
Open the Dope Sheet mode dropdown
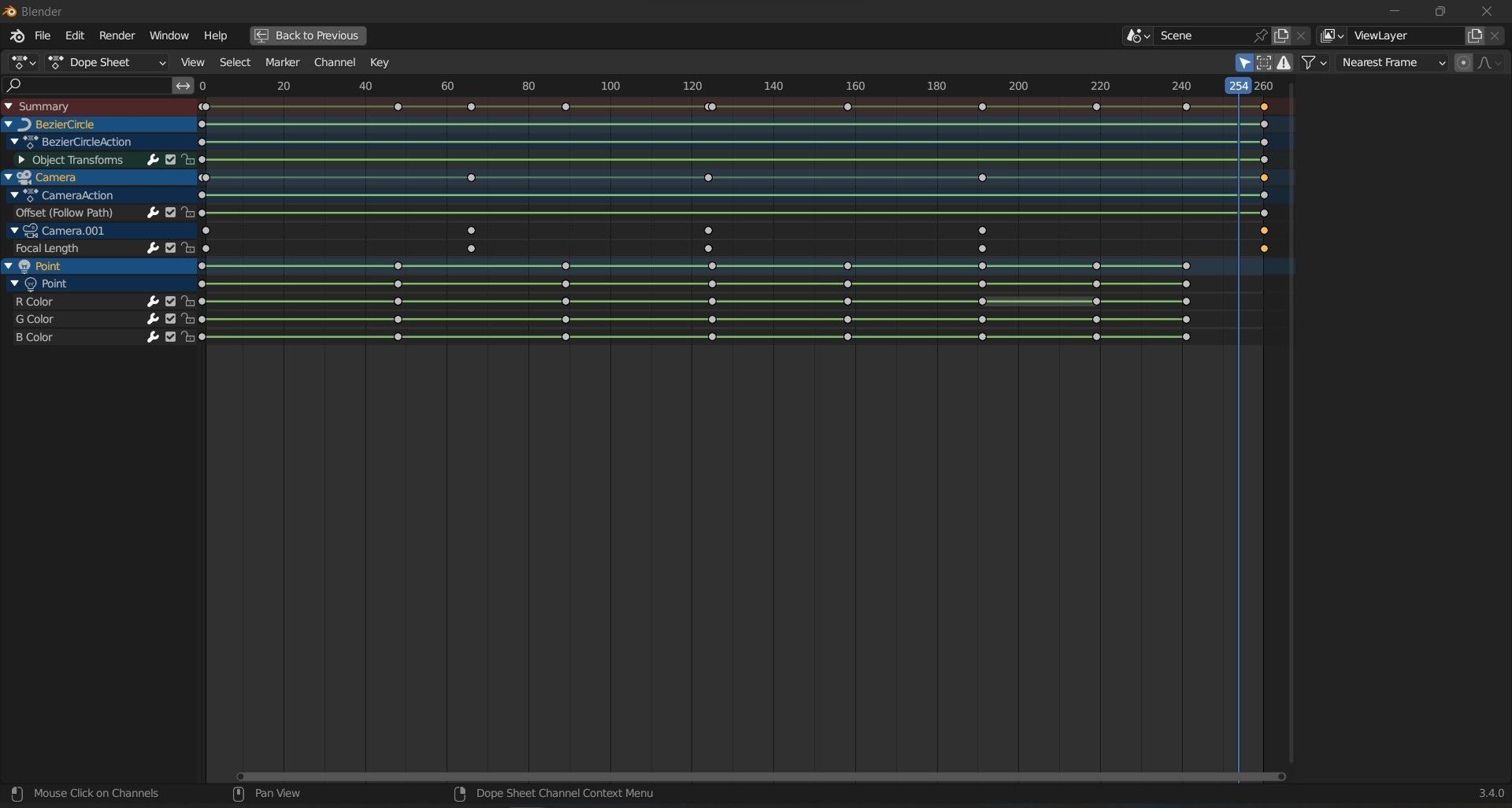coord(108,63)
